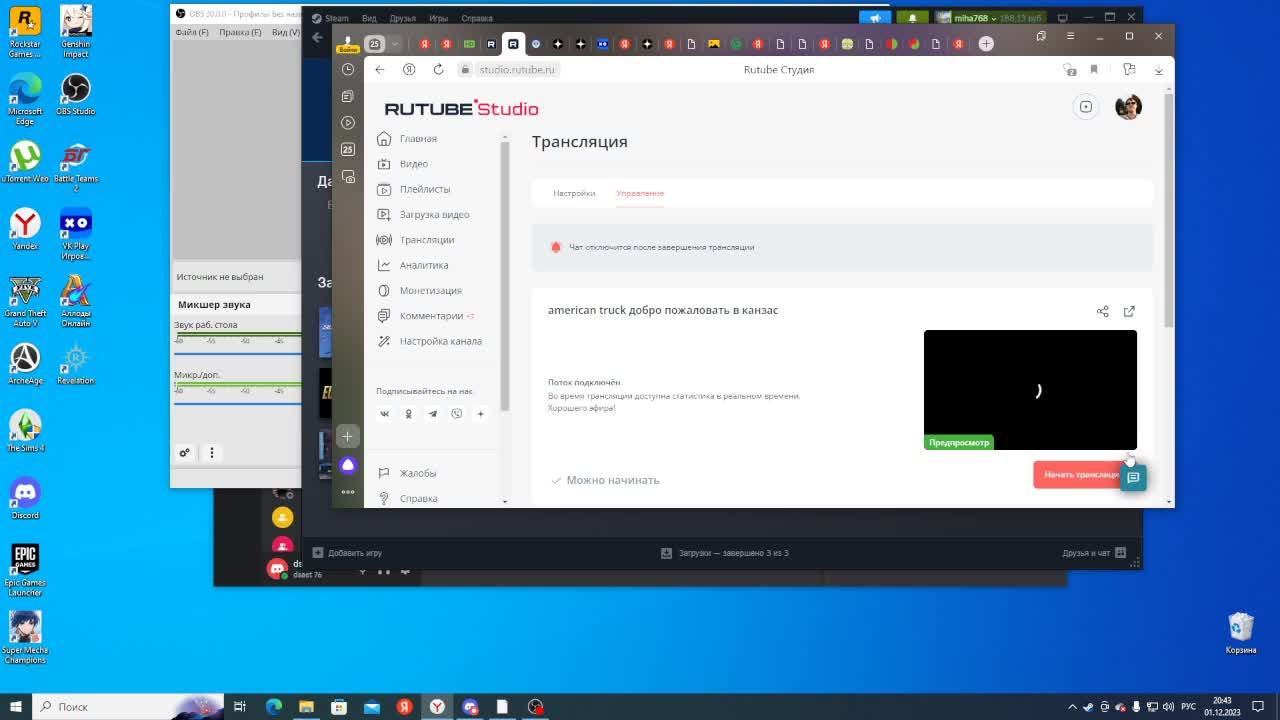Open the Alice assistant in the browser sidebar
Screen dimensions: 1280x720
(348, 465)
